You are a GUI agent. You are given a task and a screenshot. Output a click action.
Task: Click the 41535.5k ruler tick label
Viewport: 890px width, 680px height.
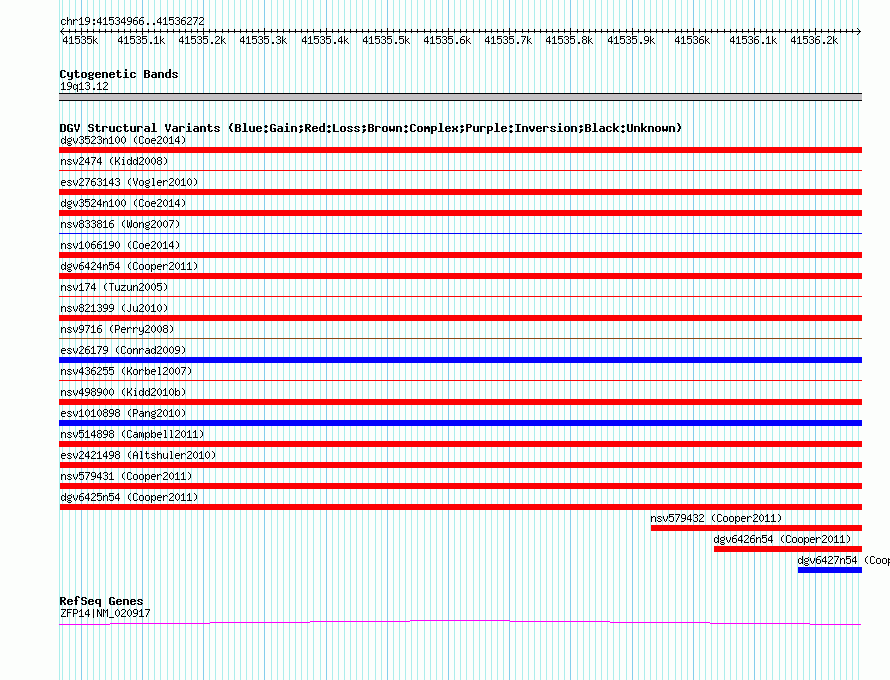tap(386, 40)
